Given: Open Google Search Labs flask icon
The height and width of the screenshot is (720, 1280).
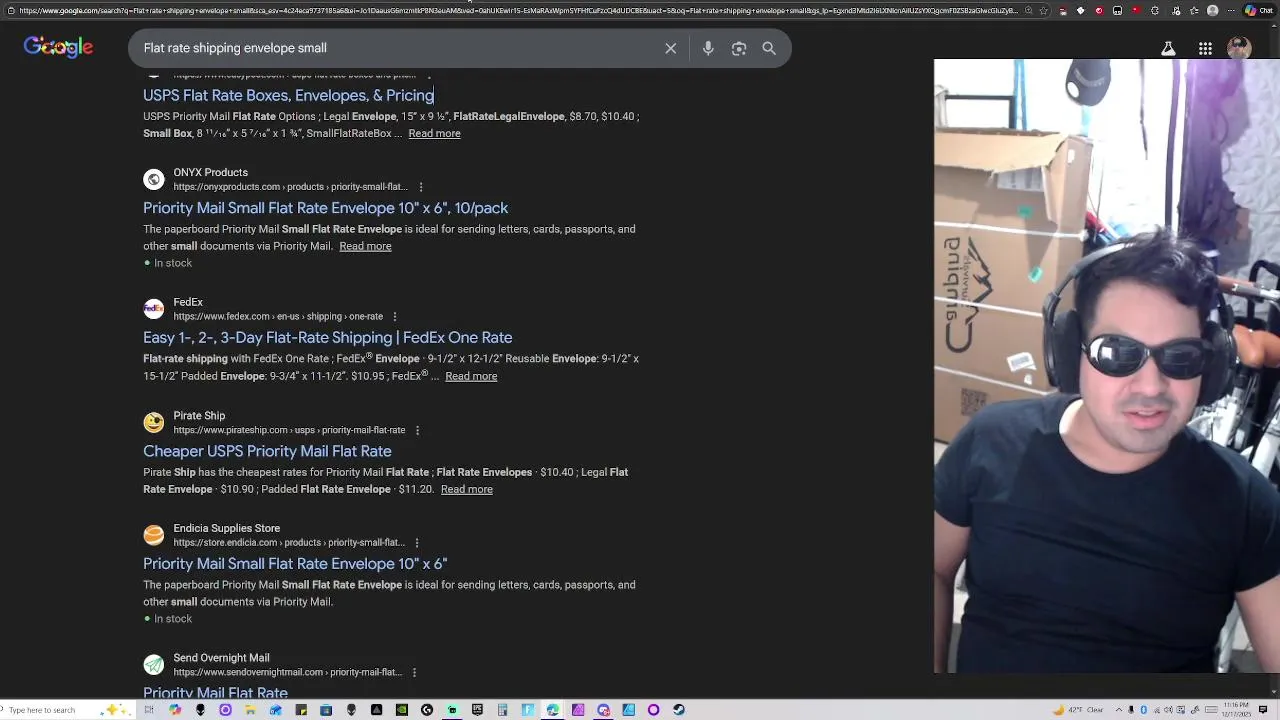Looking at the screenshot, I should click(x=1168, y=48).
